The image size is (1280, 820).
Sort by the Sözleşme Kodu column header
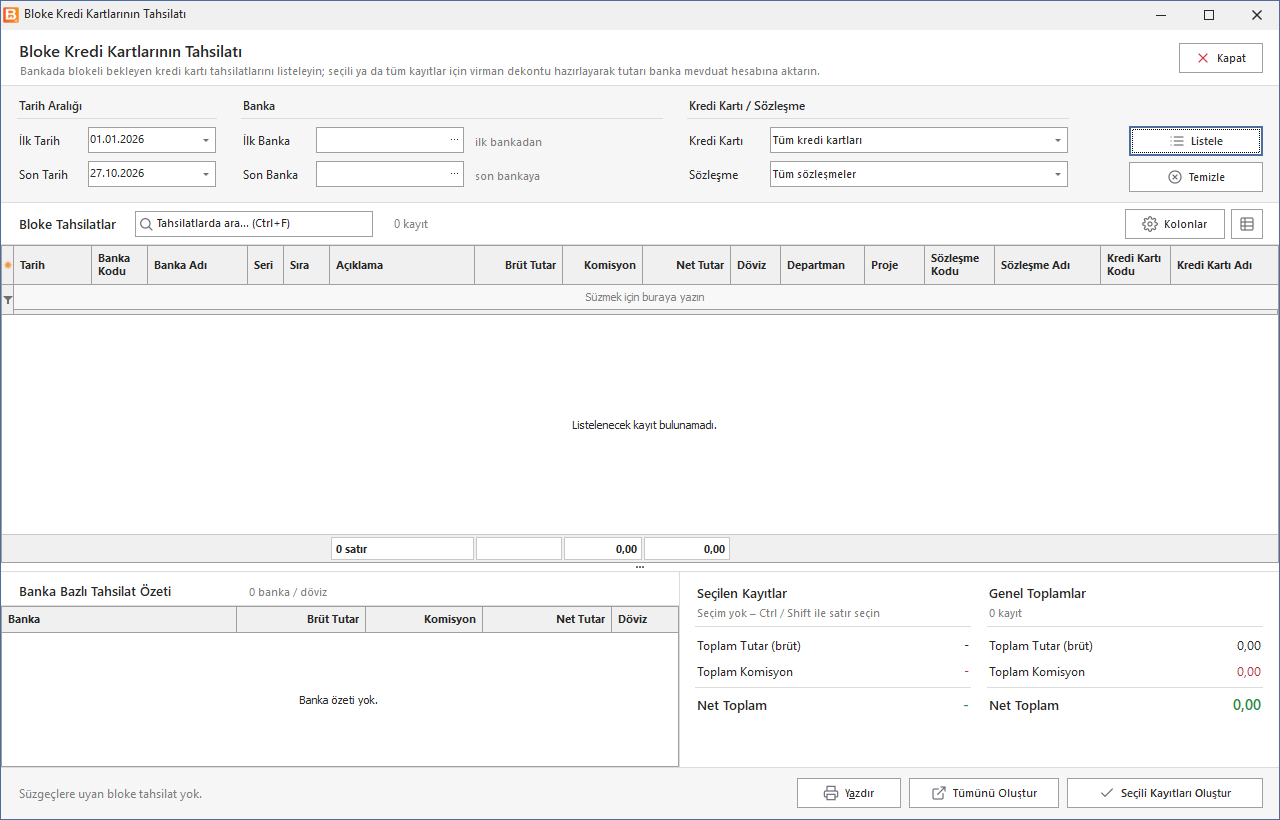pos(960,265)
